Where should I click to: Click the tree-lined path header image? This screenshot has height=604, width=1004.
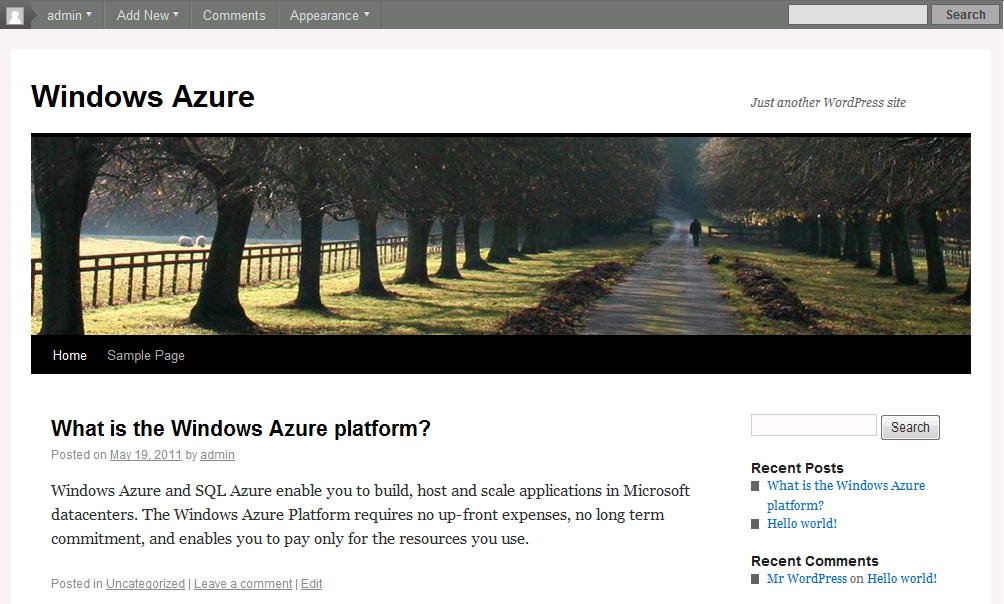click(501, 234)
